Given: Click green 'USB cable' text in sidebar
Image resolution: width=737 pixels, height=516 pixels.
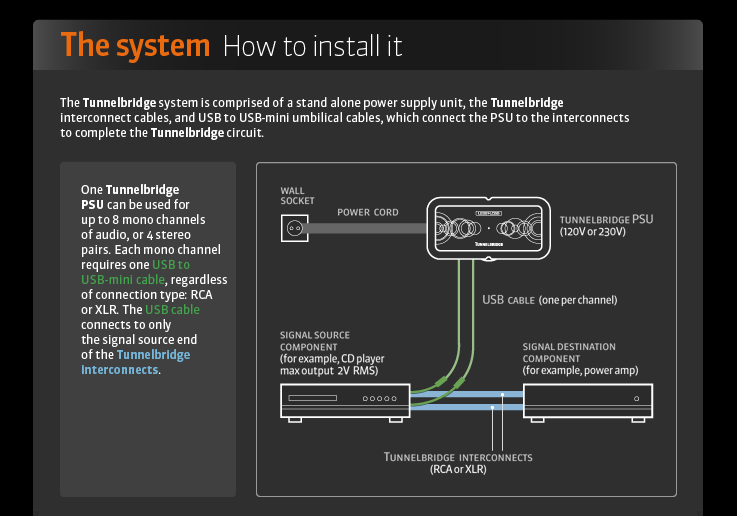Looking at the screenshot, I should pyautogui.click(x=172, y=310).
